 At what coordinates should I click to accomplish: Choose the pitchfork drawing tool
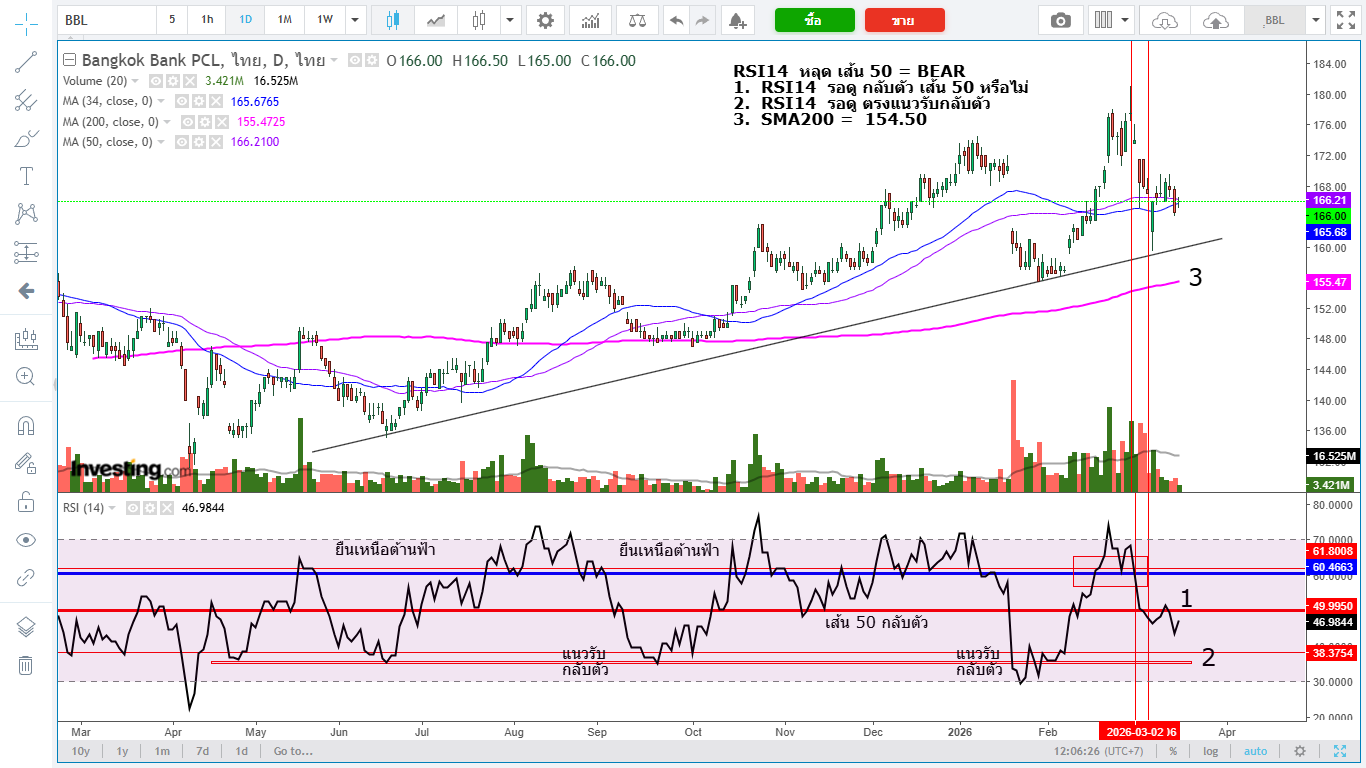26,100
